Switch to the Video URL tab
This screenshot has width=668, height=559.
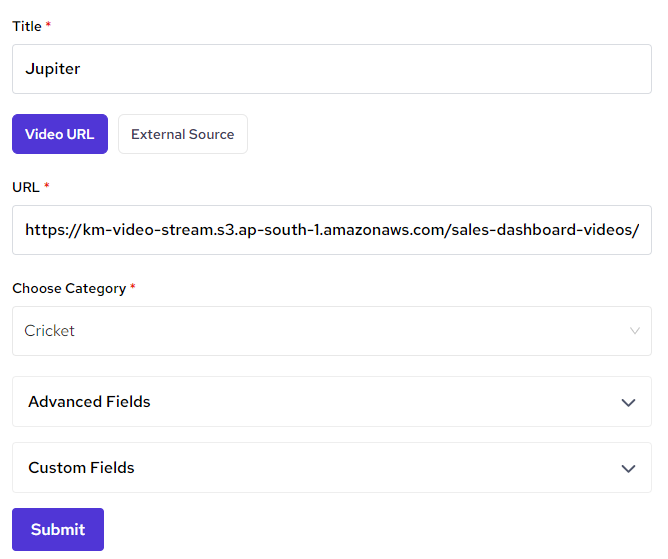60,134
